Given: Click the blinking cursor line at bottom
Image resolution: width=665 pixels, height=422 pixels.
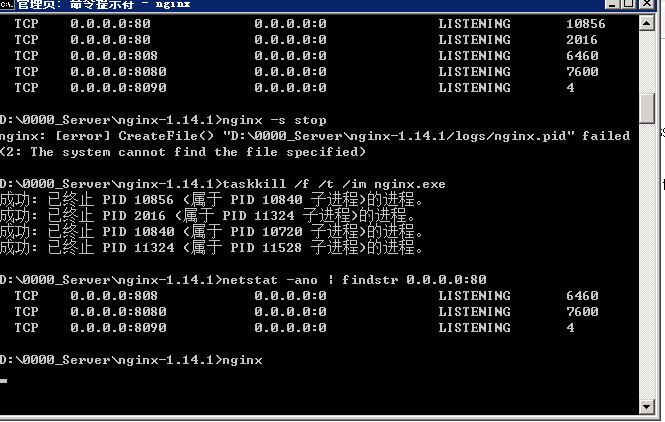Looking at the screenshot, I should point(3,381).
